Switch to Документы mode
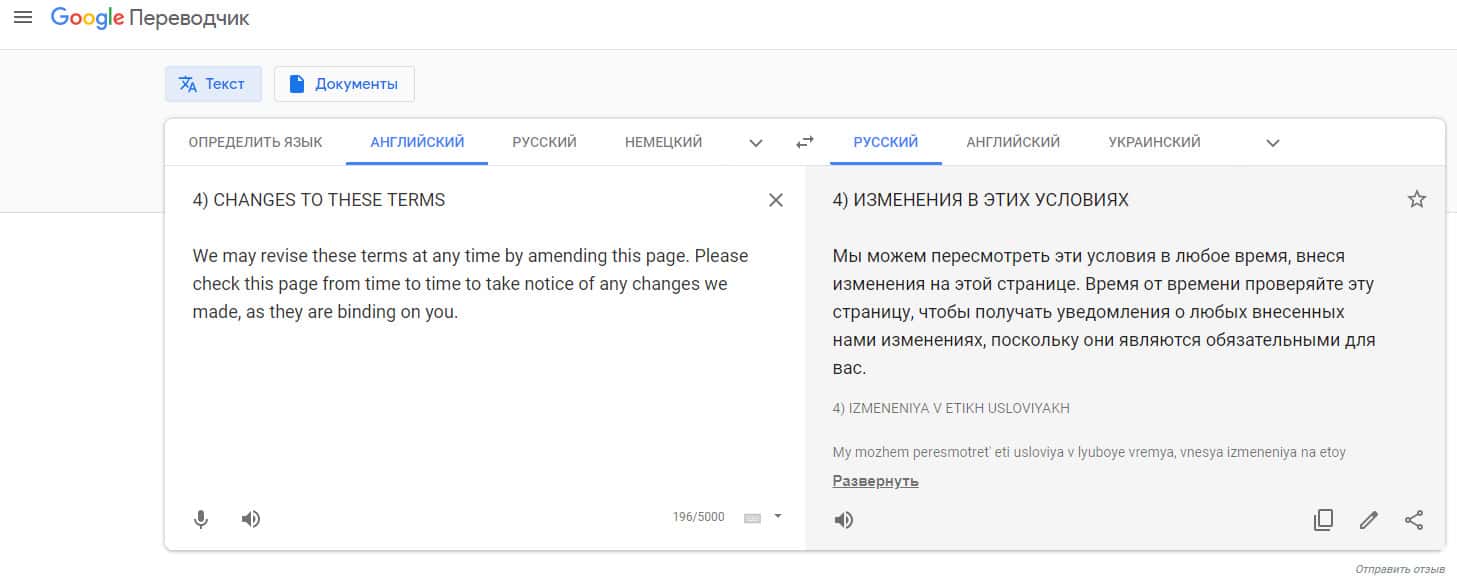The height and width of the screenshot is (585, 1457). [344, 84]
